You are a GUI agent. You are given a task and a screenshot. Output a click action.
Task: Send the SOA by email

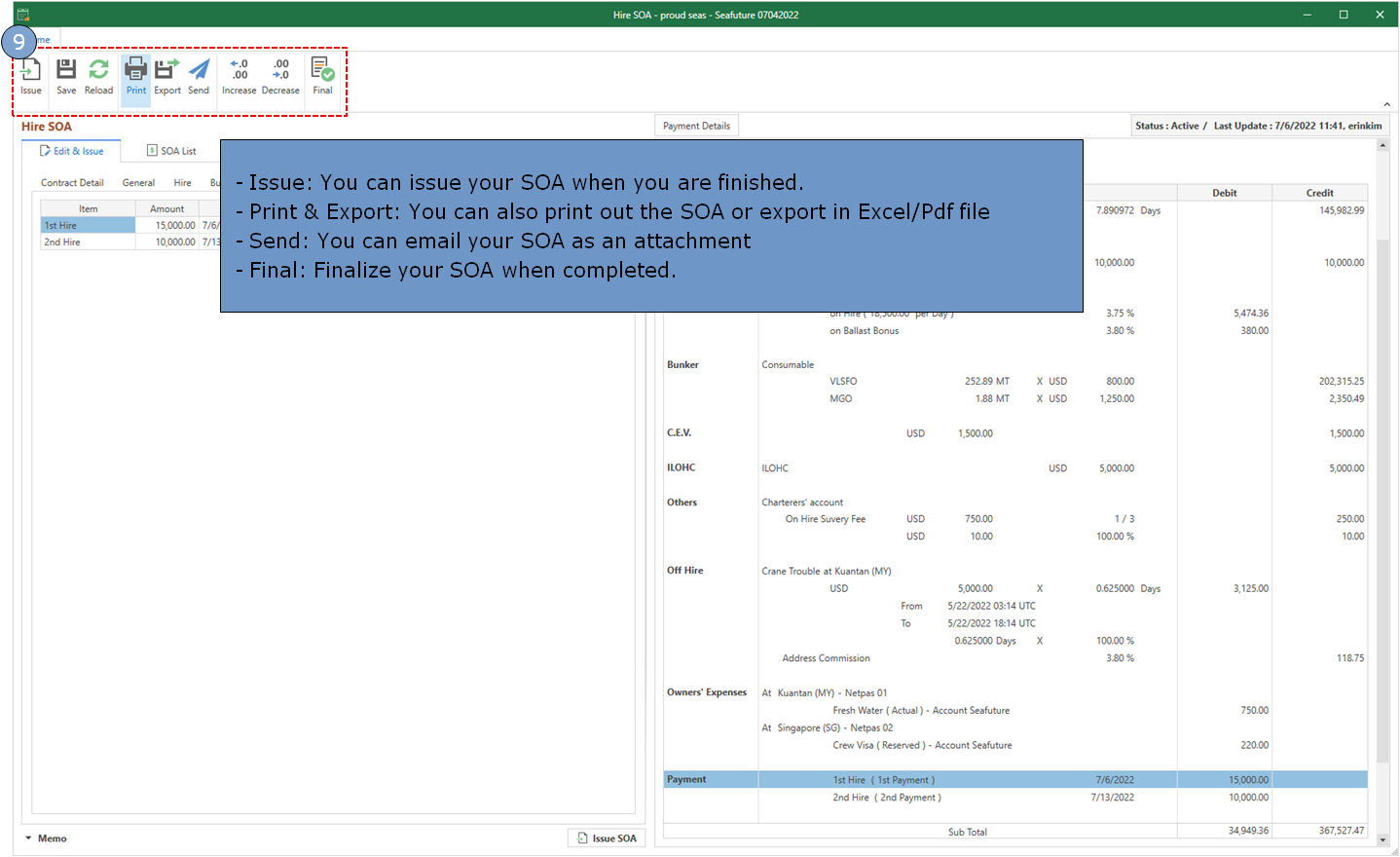coord(199,76)
